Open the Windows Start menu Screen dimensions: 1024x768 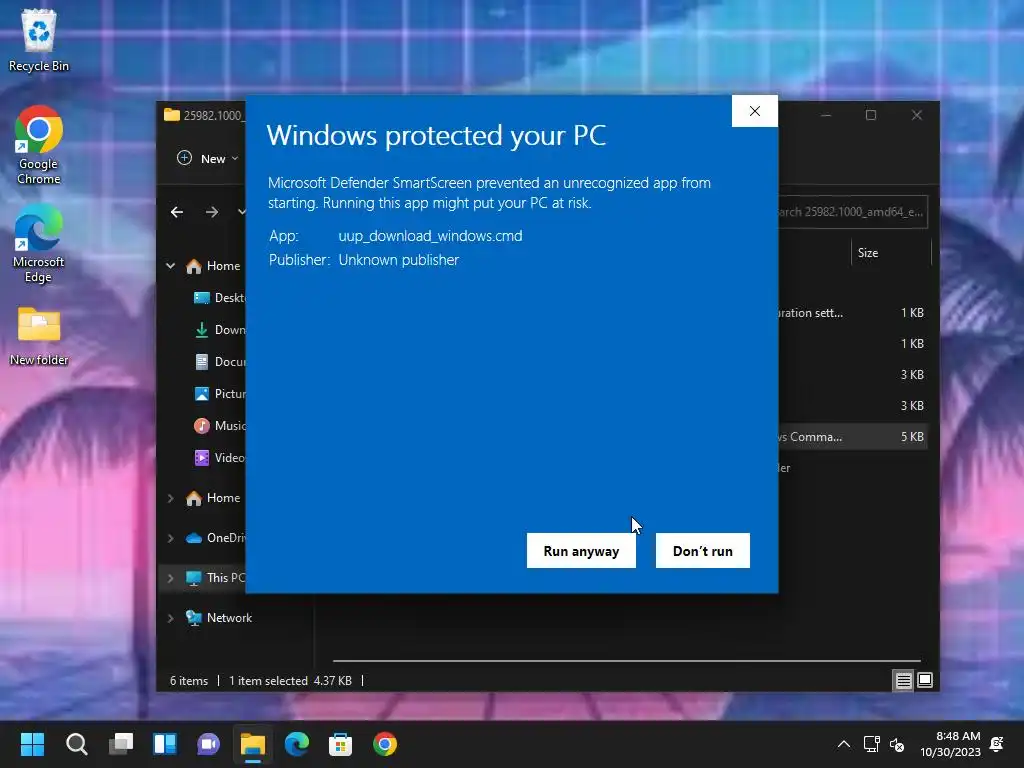[32, 744]
